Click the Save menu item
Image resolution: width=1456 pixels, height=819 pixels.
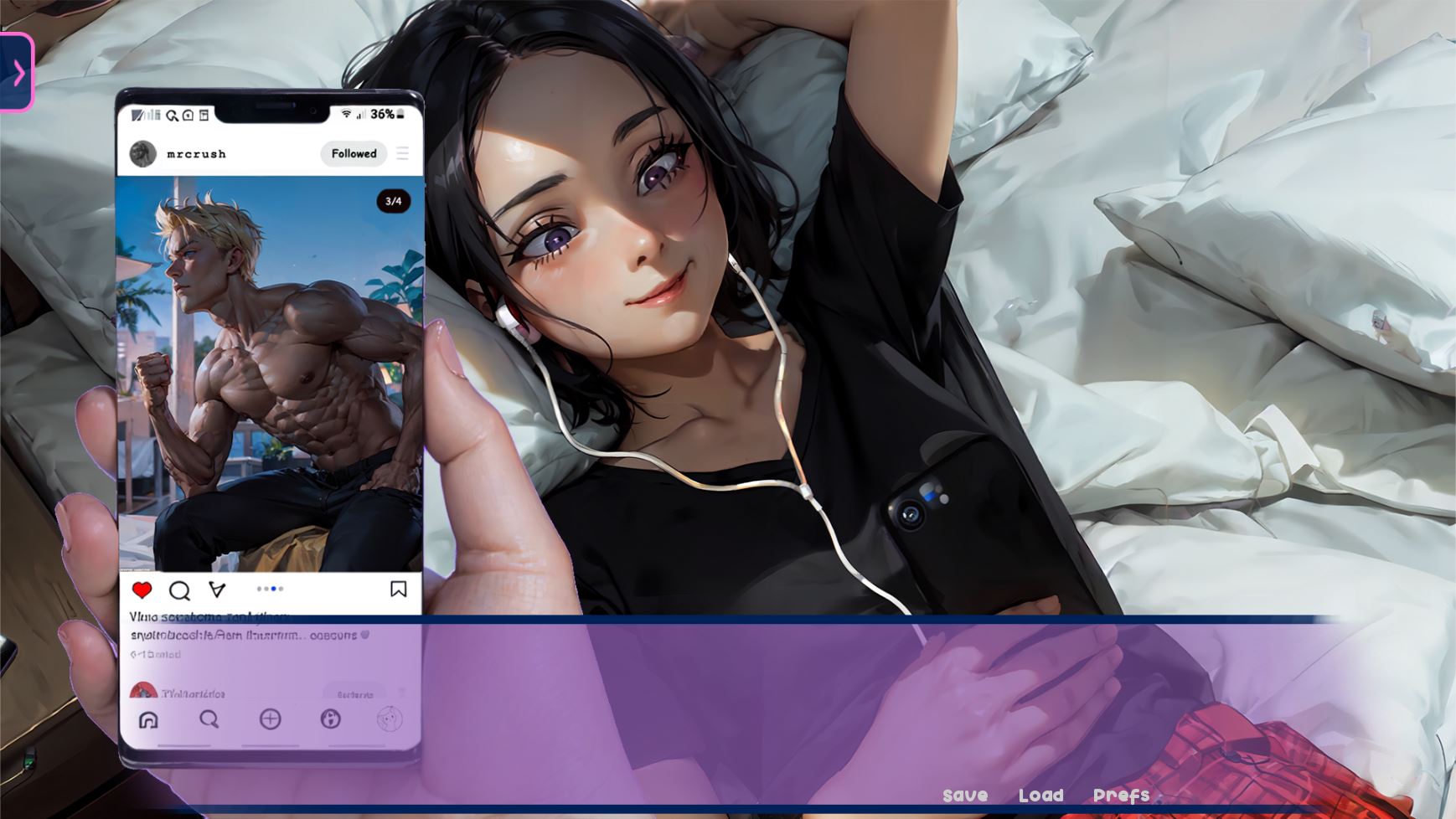pyautogui.click(x=965, y=796)
